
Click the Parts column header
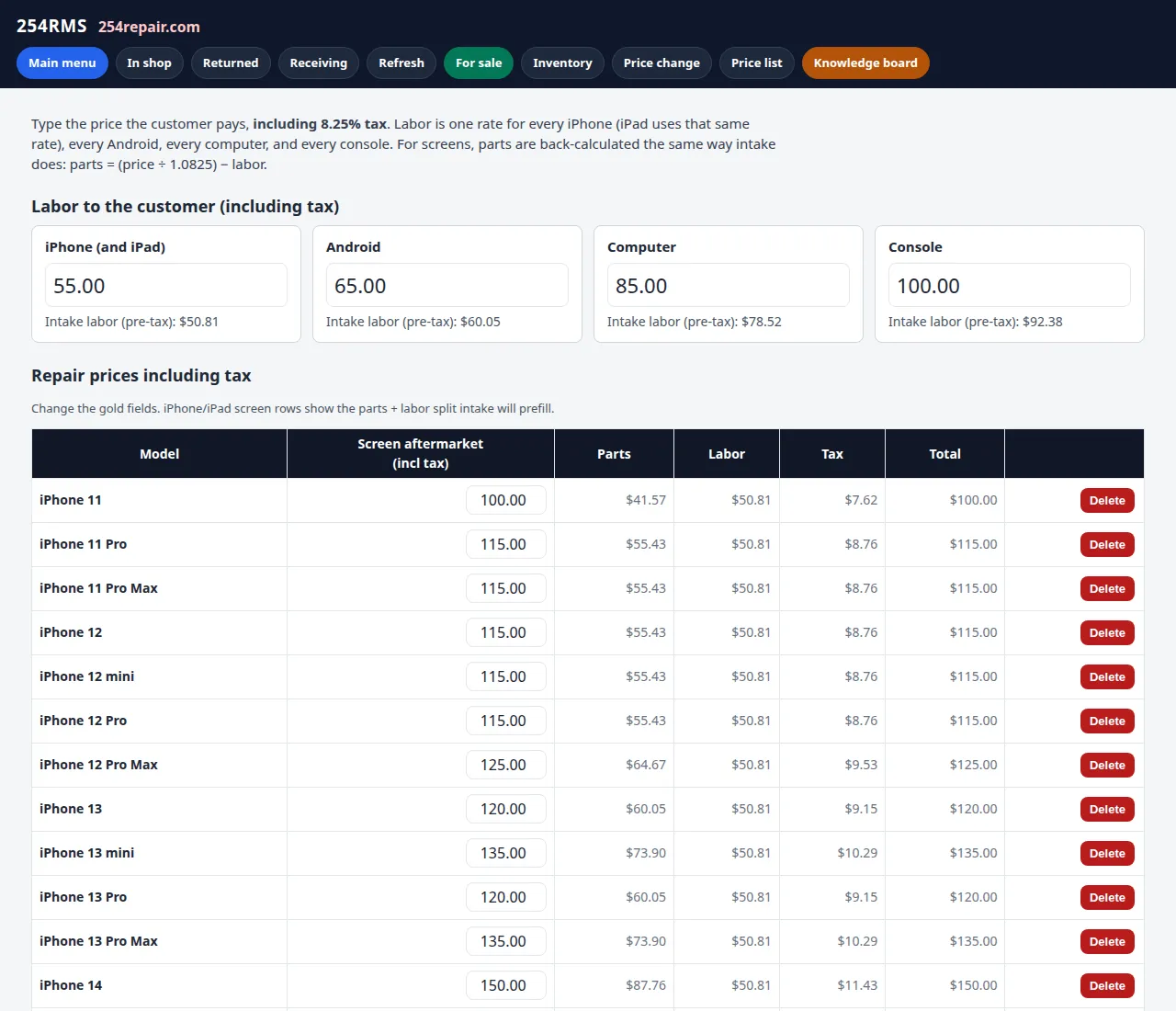coord(614,454)
